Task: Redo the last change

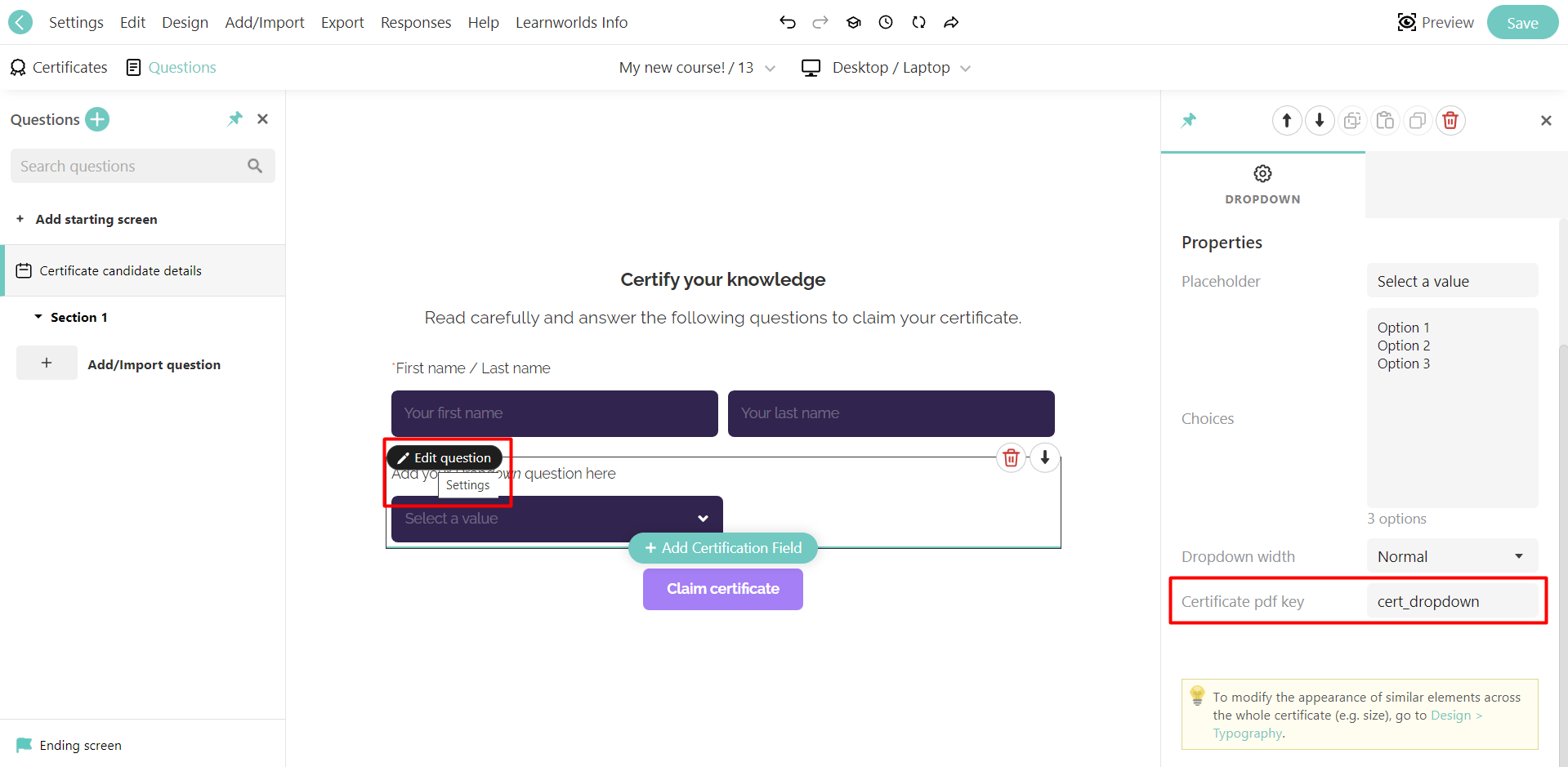Action: (x=820, y=22)
